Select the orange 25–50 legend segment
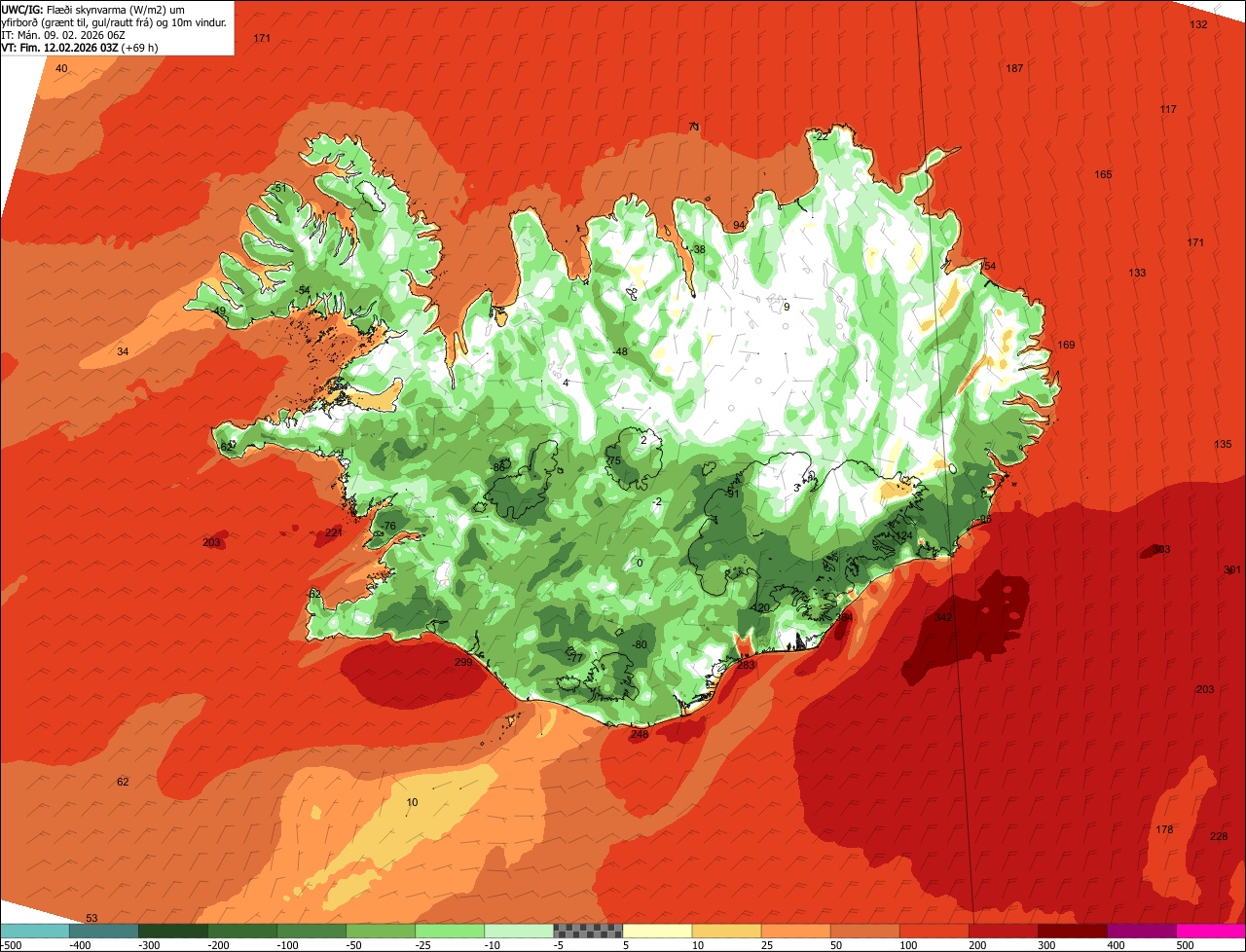The width and height of the screenshot is (1246, 952). (795, 931)
